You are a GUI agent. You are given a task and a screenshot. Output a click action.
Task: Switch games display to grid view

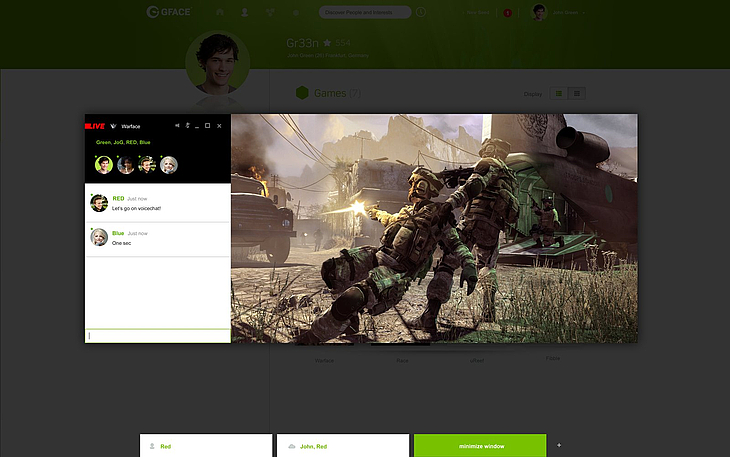point(576,94)
